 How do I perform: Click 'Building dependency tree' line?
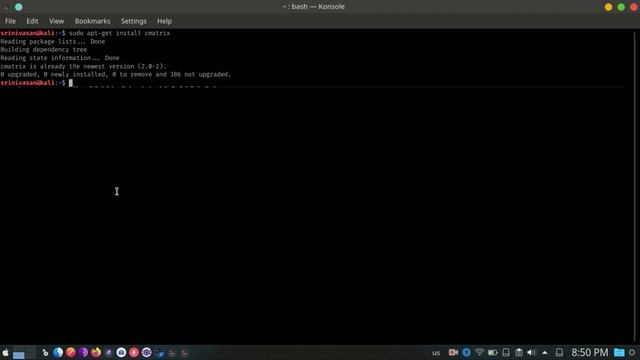click(44, 50)
